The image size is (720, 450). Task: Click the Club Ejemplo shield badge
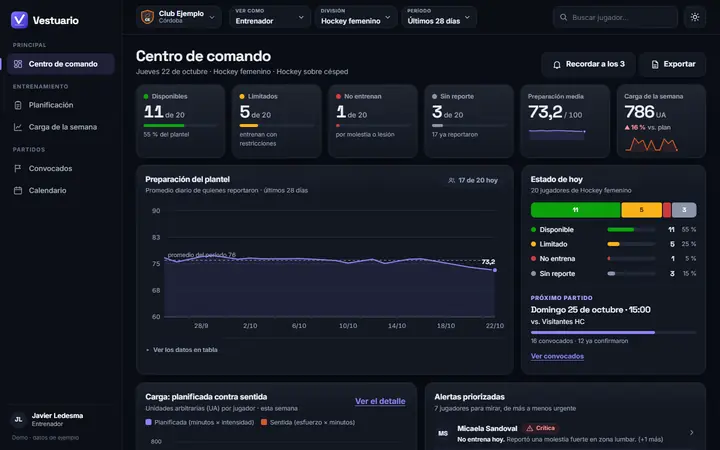coord(147,17)
